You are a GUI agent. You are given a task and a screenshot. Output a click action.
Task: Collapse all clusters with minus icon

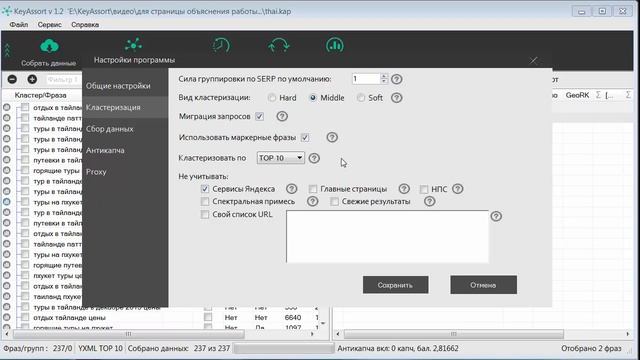[x=12, y=79]
